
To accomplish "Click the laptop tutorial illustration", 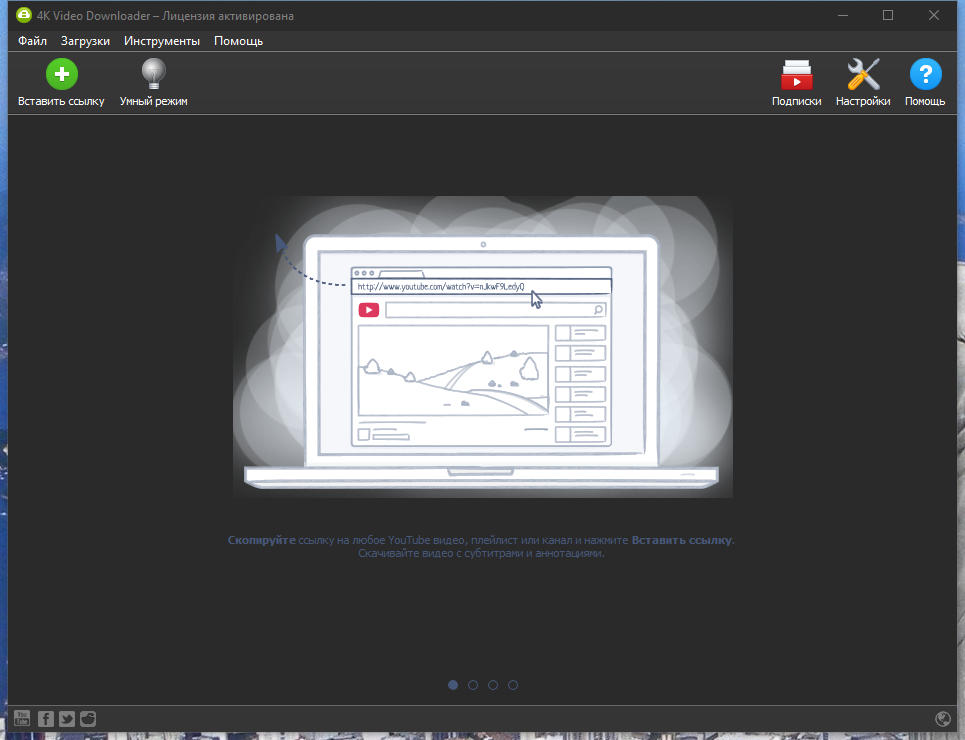I will [x=482, y=347].
